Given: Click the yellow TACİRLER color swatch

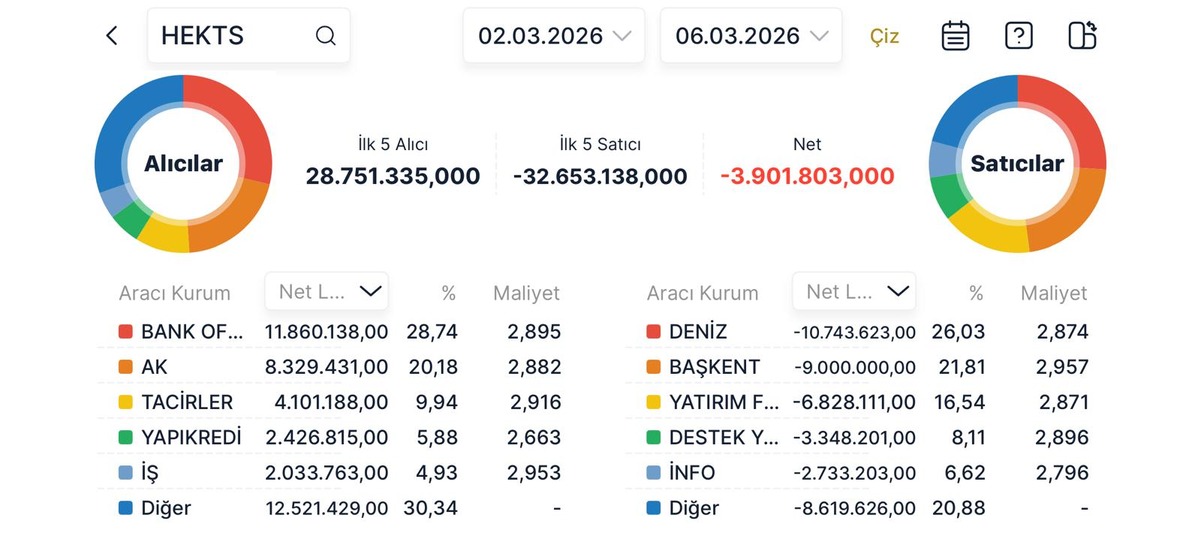Looking at the screenshot, I should click(x=125, y=402).
